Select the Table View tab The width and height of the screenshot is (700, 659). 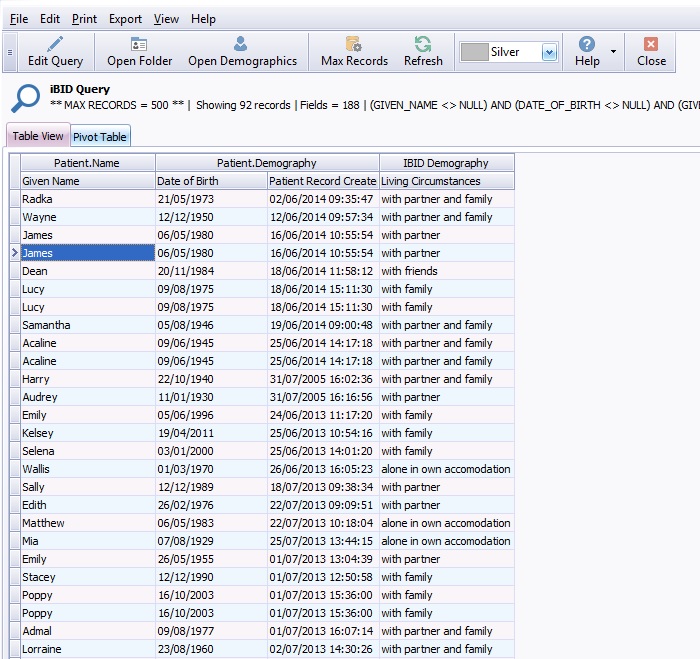38,136
